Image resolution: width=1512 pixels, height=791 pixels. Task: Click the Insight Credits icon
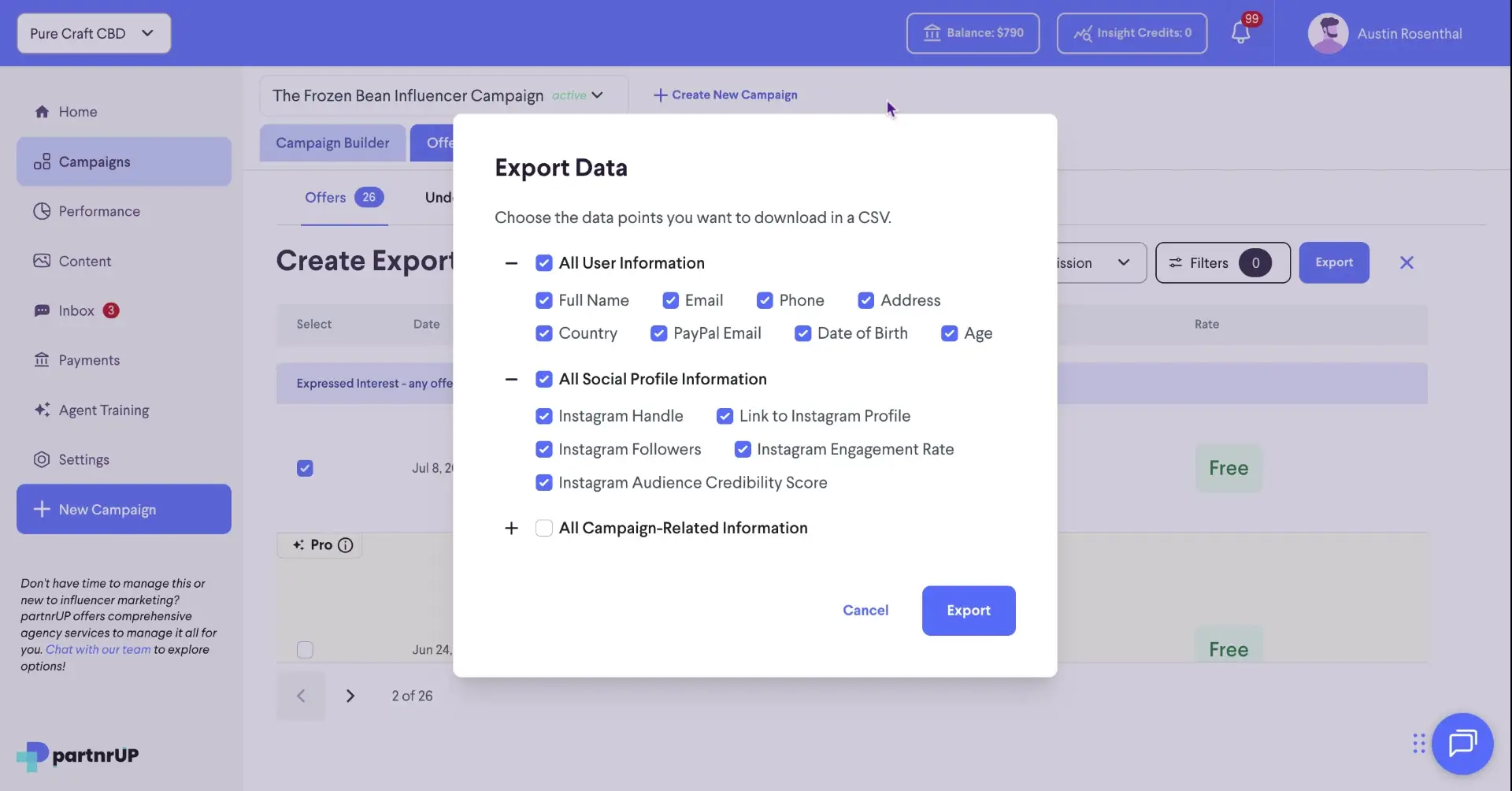coord(1082,33)
